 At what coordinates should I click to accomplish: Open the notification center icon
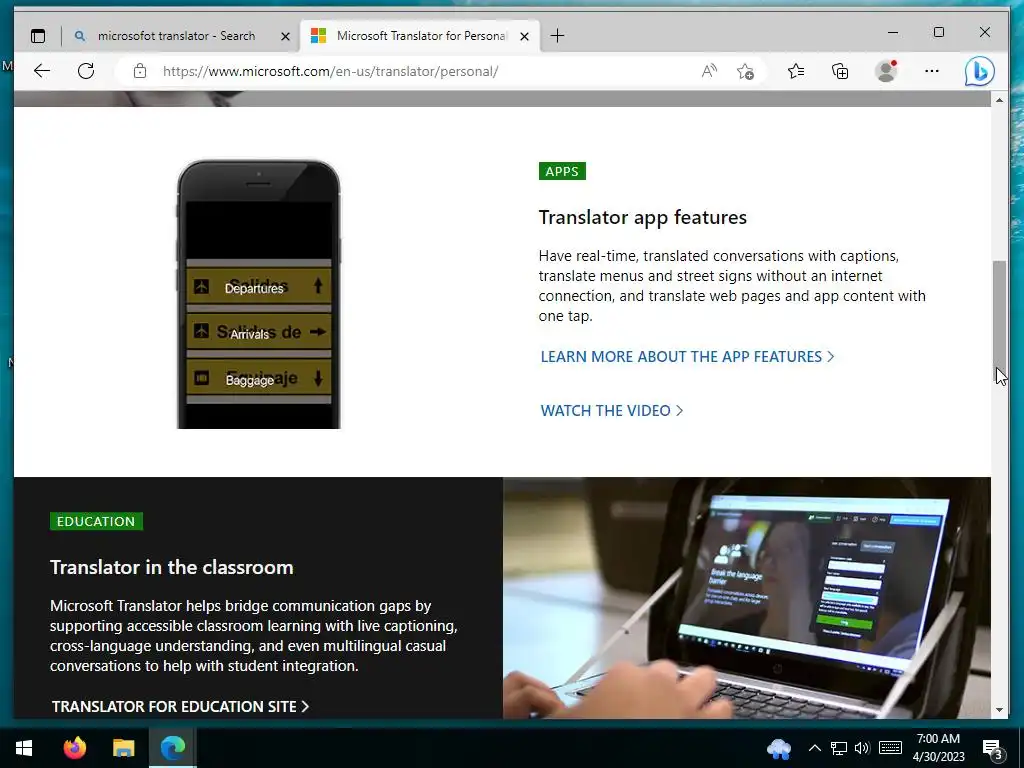(x=993, y=749)
